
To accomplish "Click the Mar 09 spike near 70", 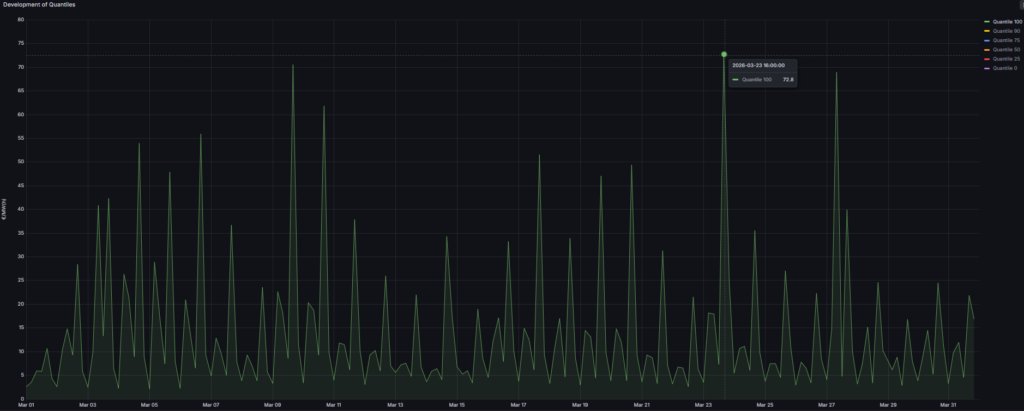I will [x=293, y=66].
